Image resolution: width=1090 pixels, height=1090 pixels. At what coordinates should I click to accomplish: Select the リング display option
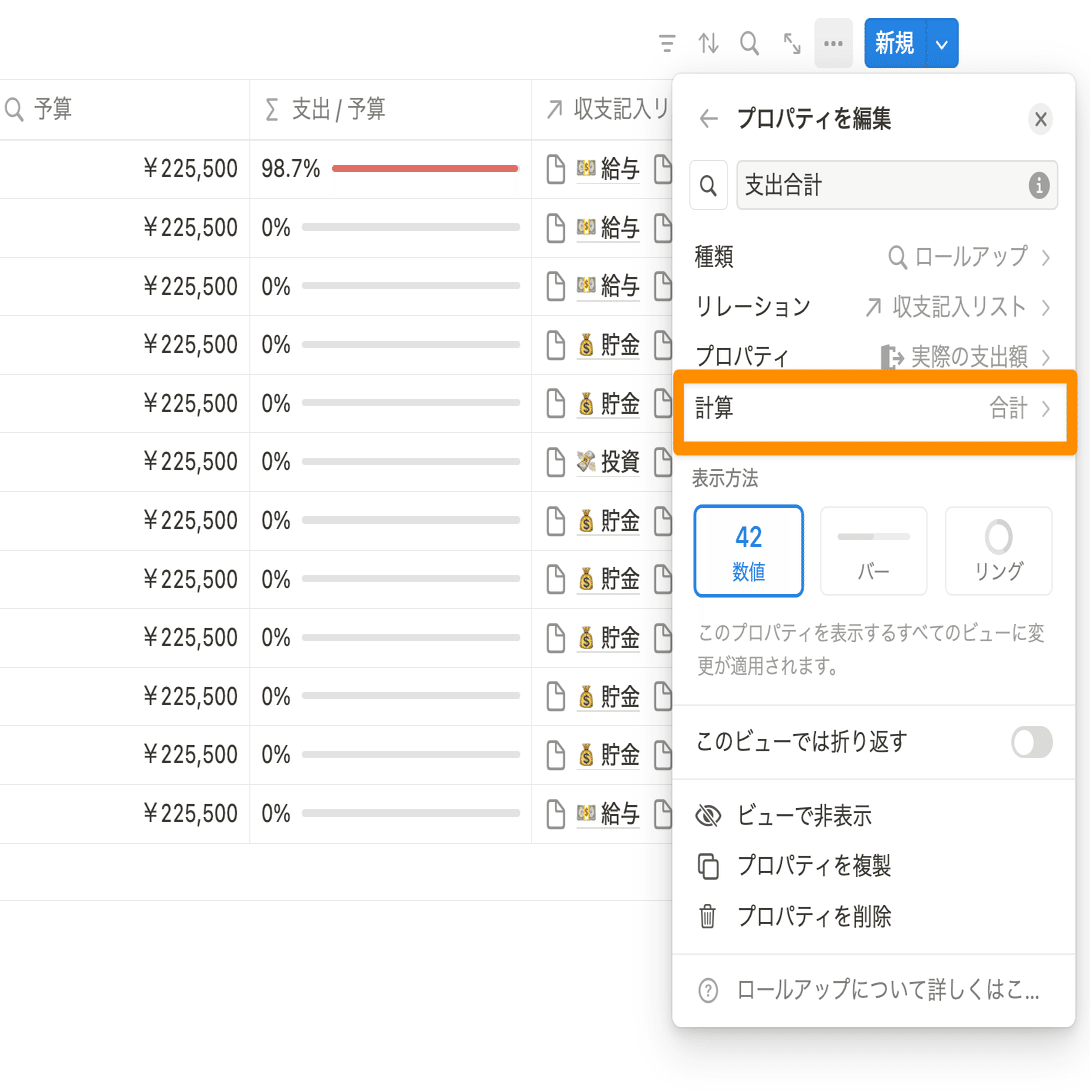coord(998,551)
